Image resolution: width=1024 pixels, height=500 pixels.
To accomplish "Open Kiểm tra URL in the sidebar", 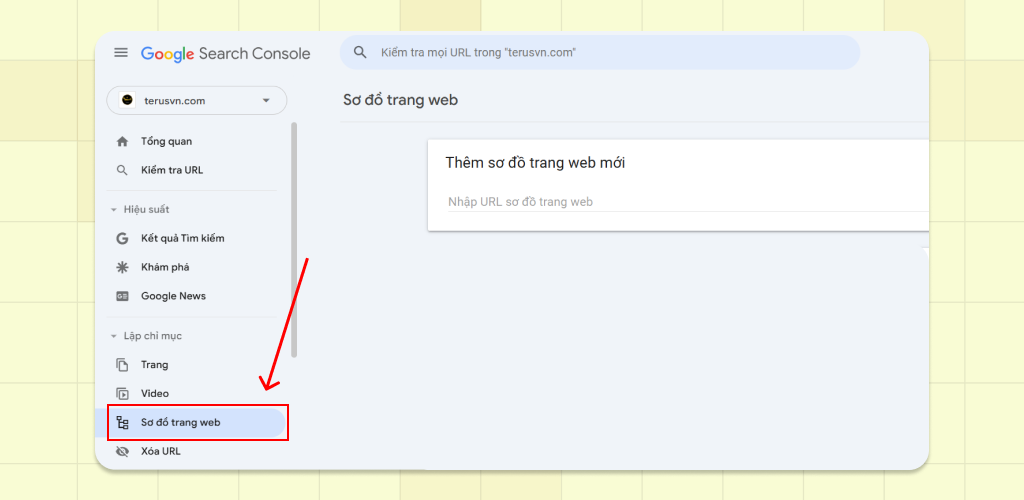I will 172,170.
